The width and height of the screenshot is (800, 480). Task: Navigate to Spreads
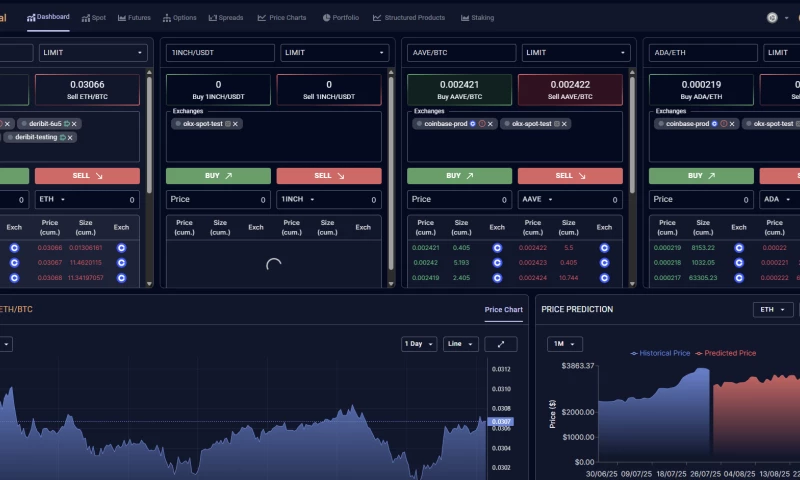click(226, 18)
